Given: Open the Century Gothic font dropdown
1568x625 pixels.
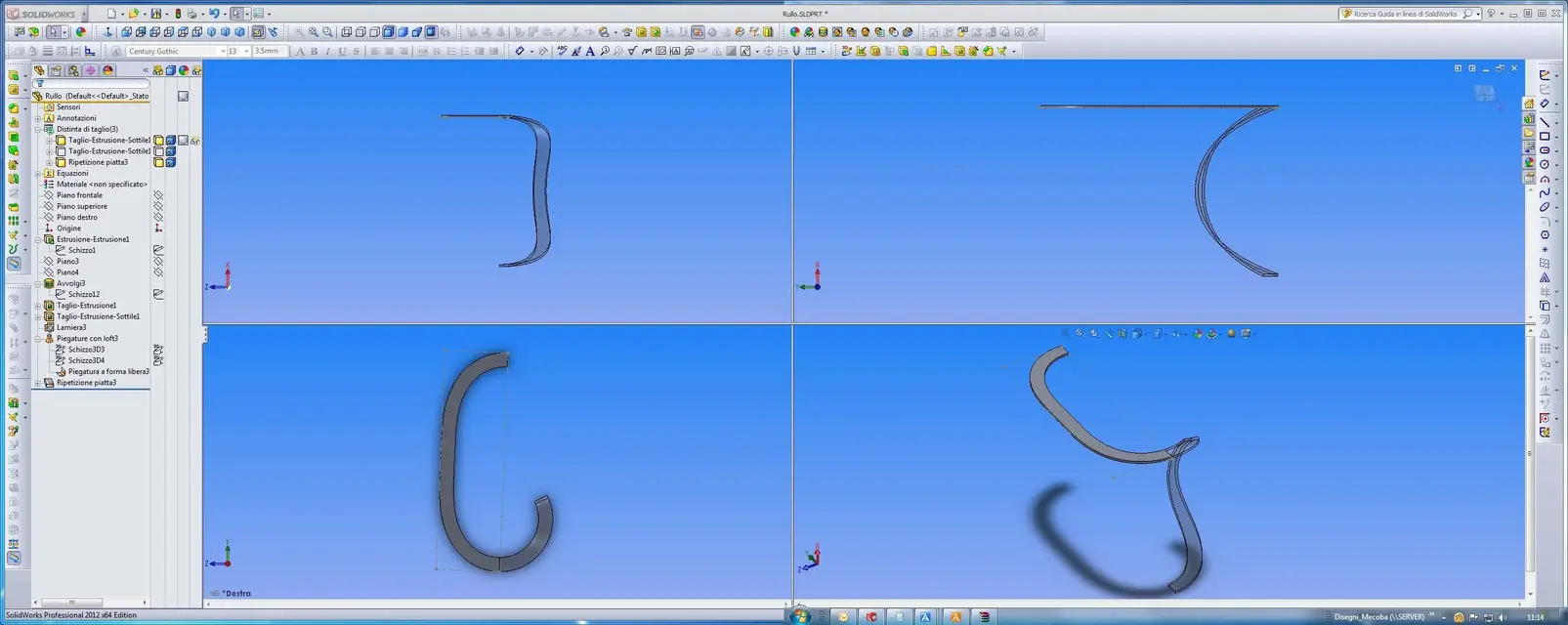Looking at the screenshot, I should 176,51.
